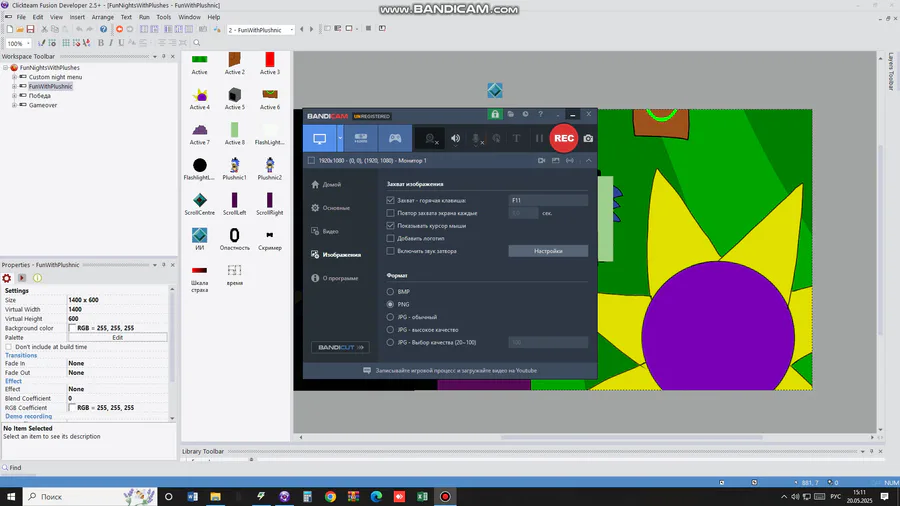The width and height of the screenshot is (900, 506).
Task: Select 'JPG - высокое качество' radio button
Action: (390, 329)
